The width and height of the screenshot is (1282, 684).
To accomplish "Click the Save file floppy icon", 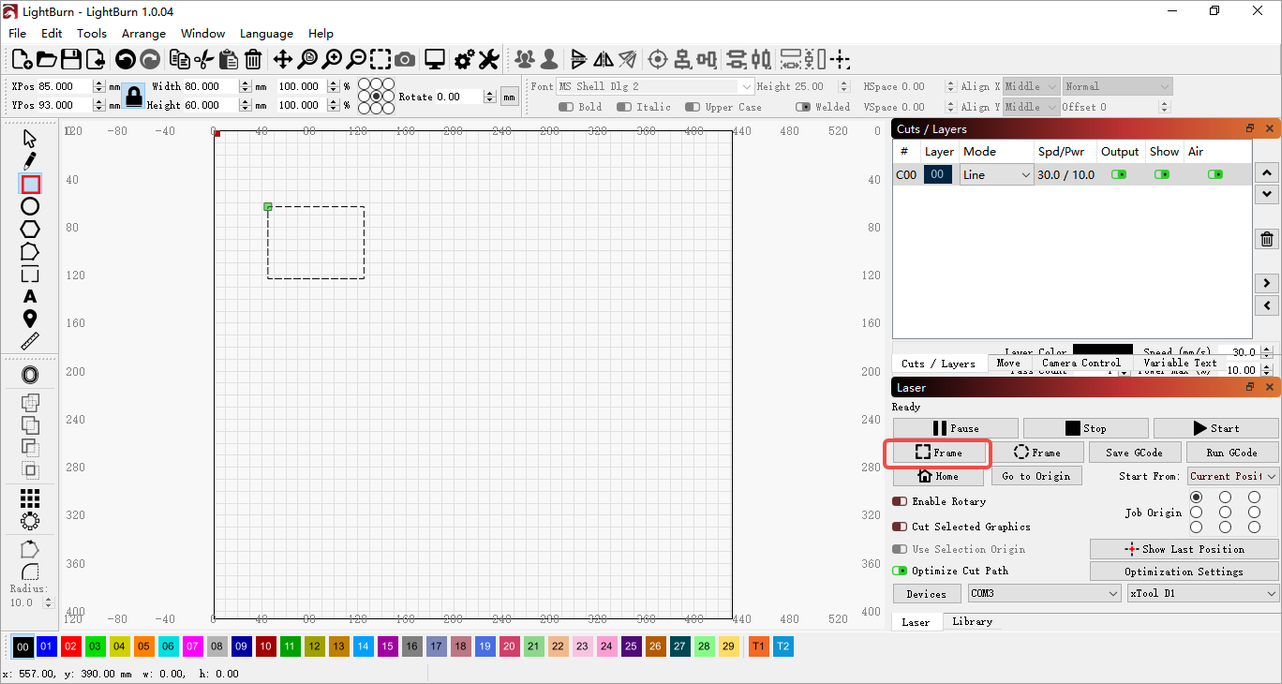I will 71,60.
